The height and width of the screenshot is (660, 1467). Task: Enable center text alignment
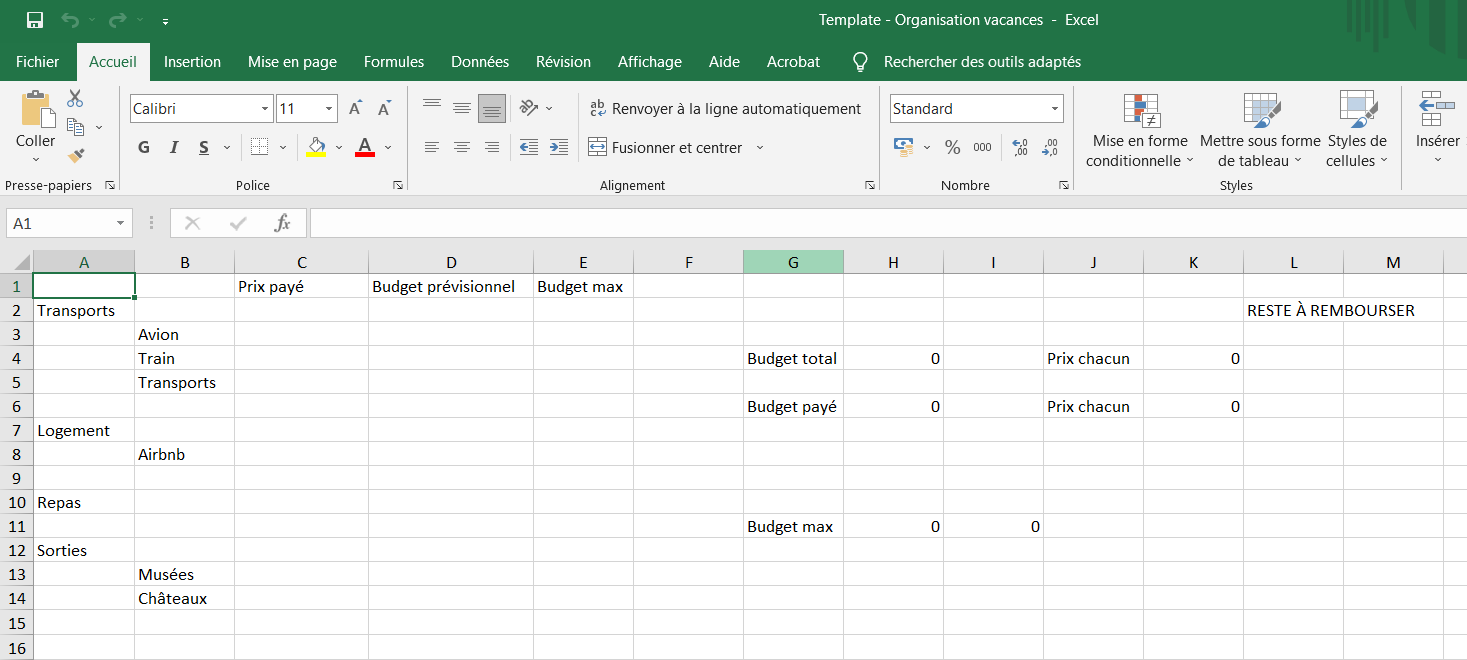[461, 147]
